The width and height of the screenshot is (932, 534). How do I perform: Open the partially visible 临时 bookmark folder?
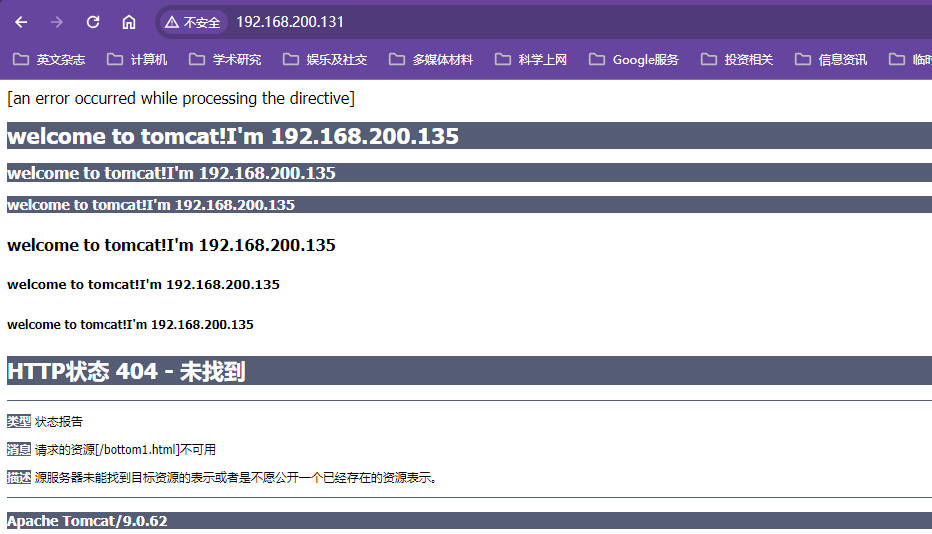point(912,60)
